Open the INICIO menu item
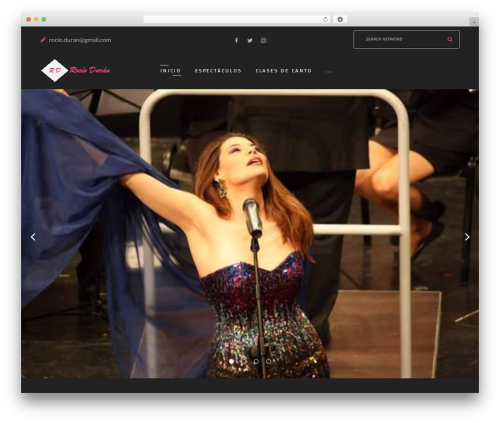This screenshot has width=500, height=423. tap(170, 71)
